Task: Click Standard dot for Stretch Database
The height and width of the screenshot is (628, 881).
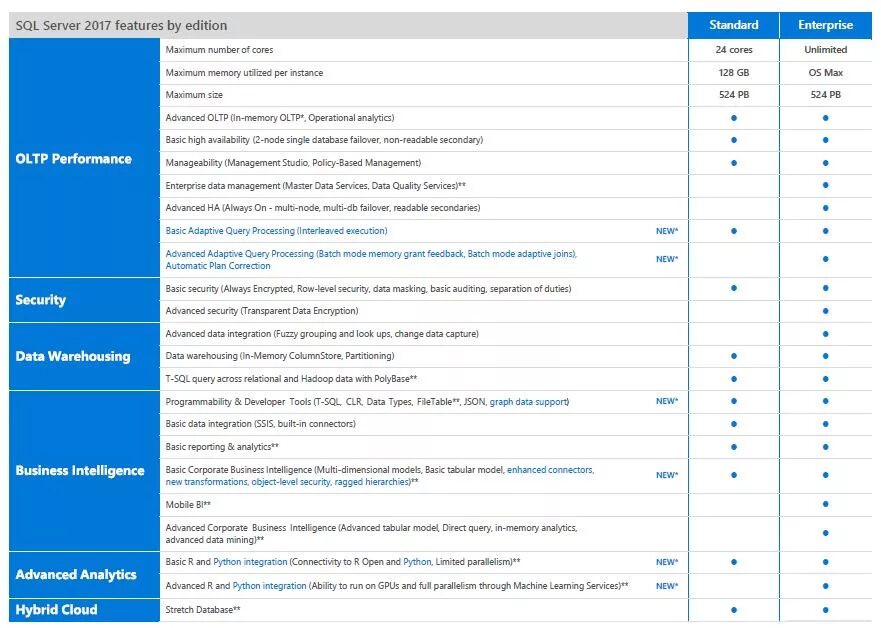Action: [734, 610]
